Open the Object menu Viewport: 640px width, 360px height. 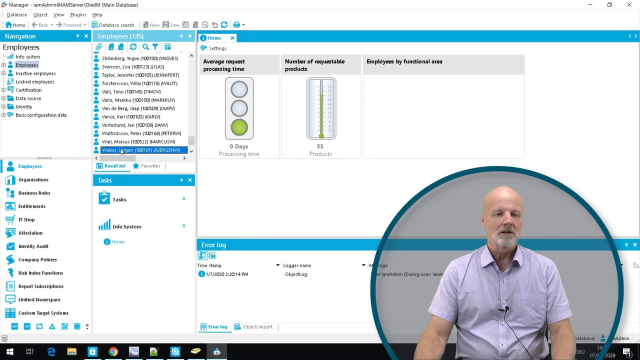click(40, 15)
